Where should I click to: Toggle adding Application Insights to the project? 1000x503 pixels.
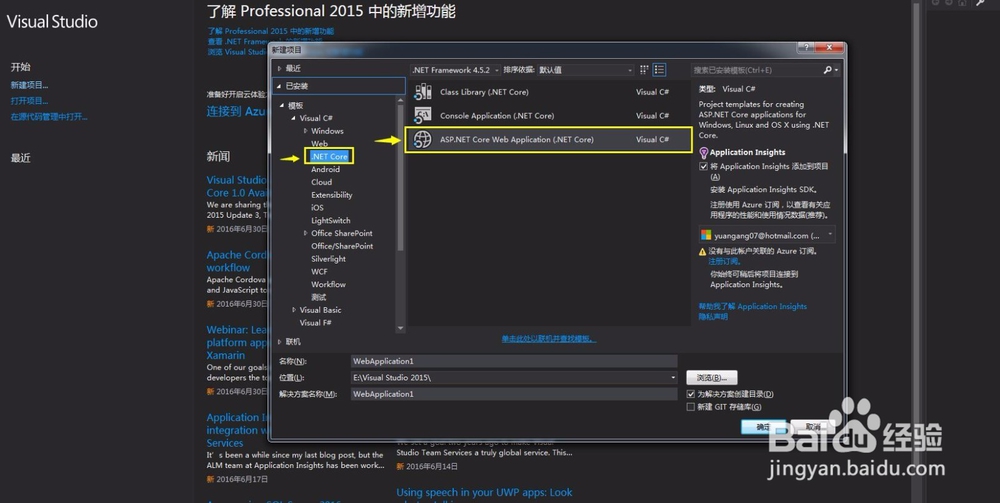pos(703,166)
